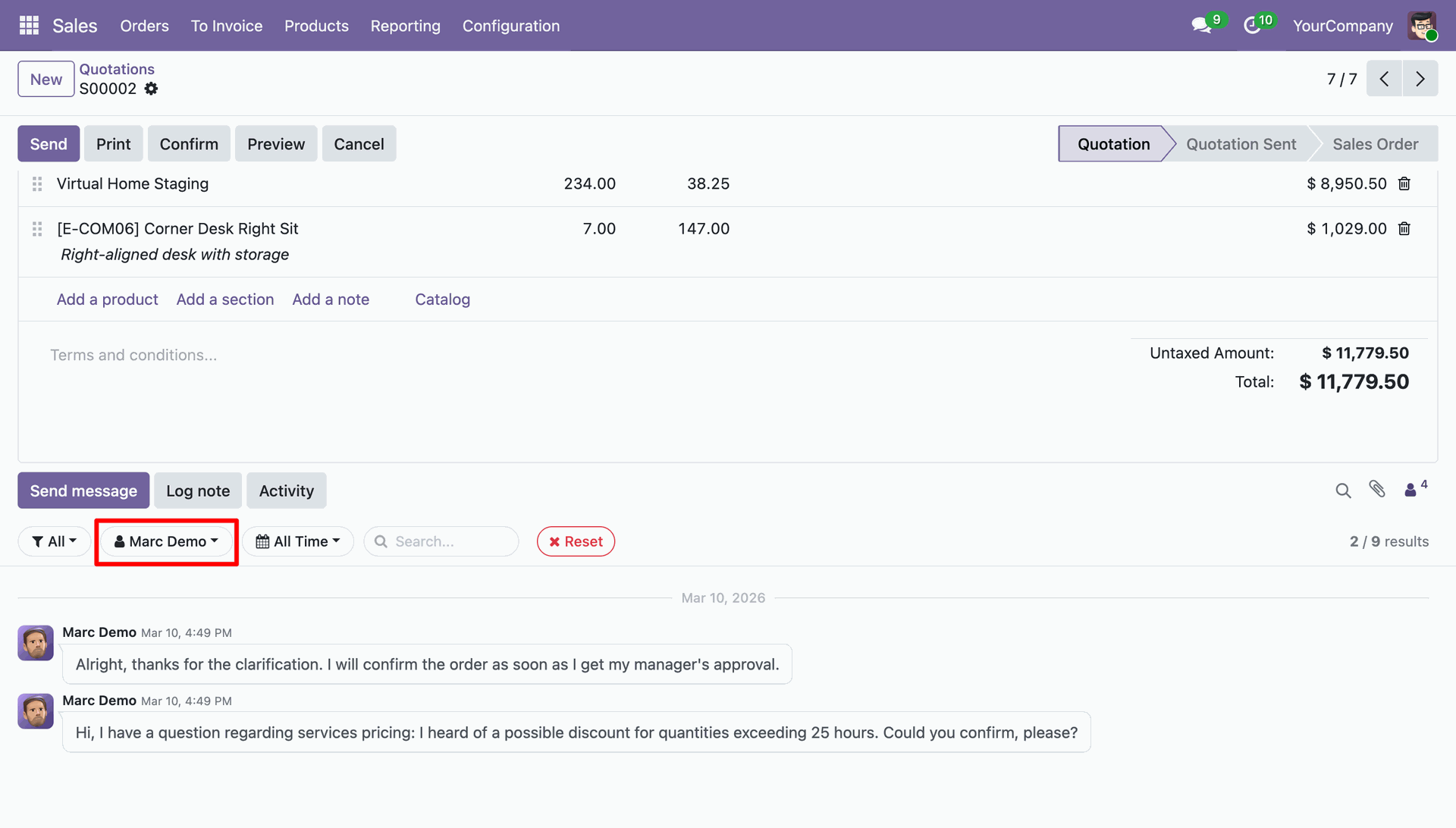Go to the next record arrow
The height and width of the screenshot is (828, 1456).
[x=1420, y=79]
